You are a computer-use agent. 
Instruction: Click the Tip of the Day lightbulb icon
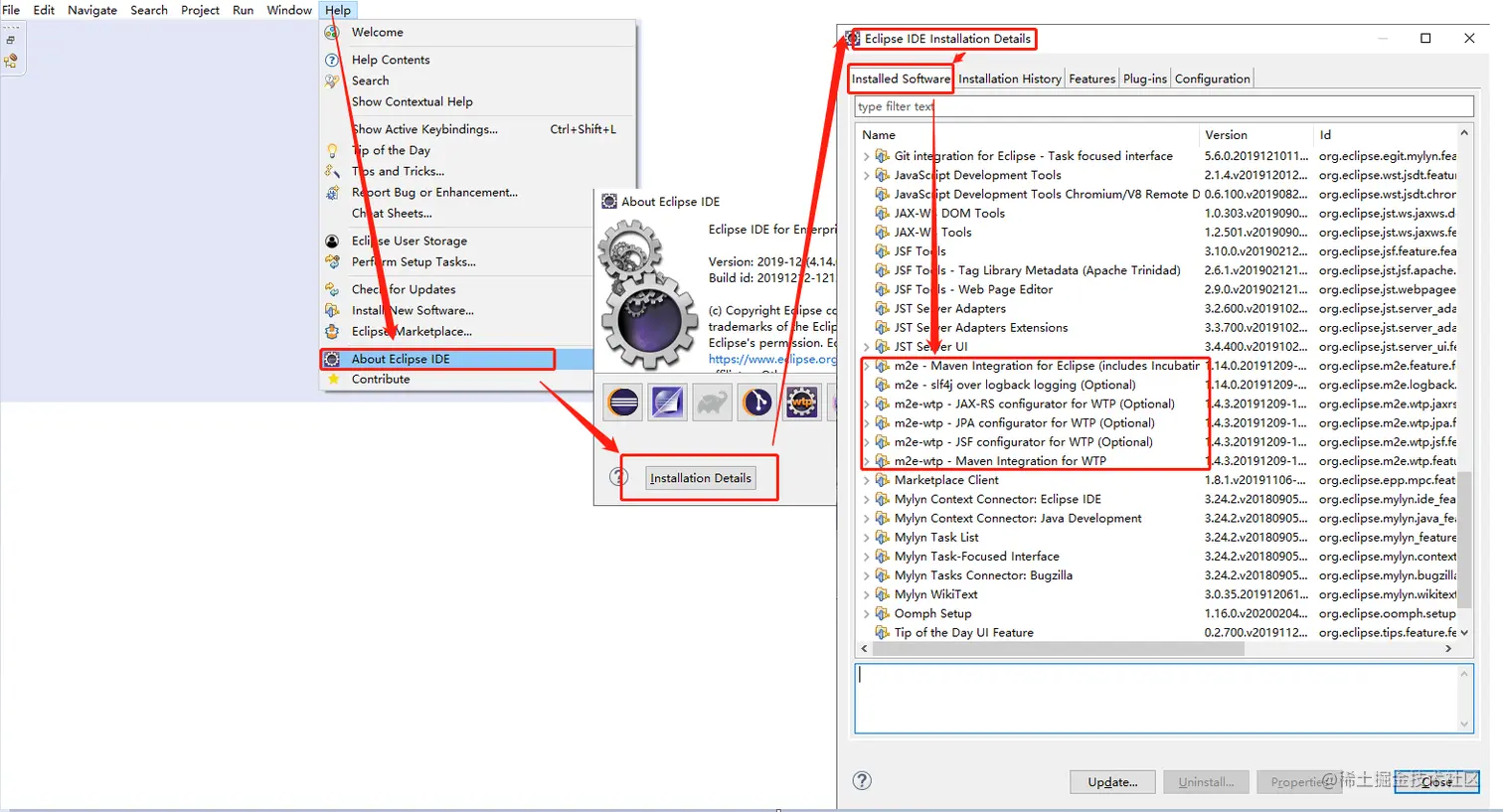[332, 150]
